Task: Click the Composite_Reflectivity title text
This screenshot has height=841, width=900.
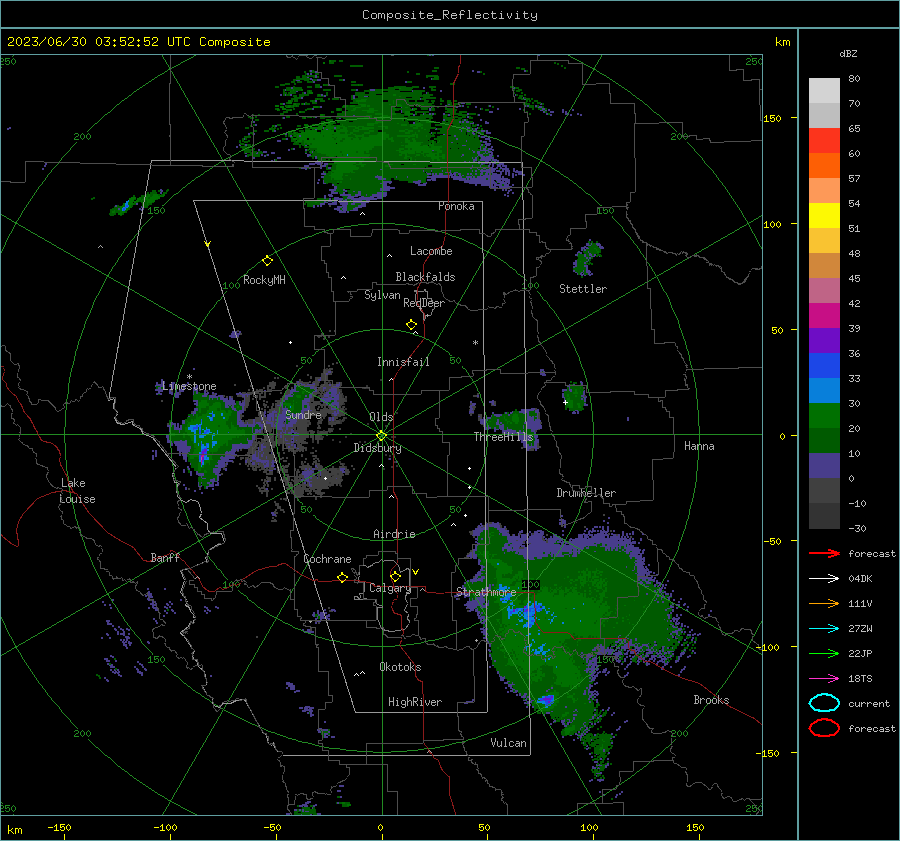Action: point(449,15)
